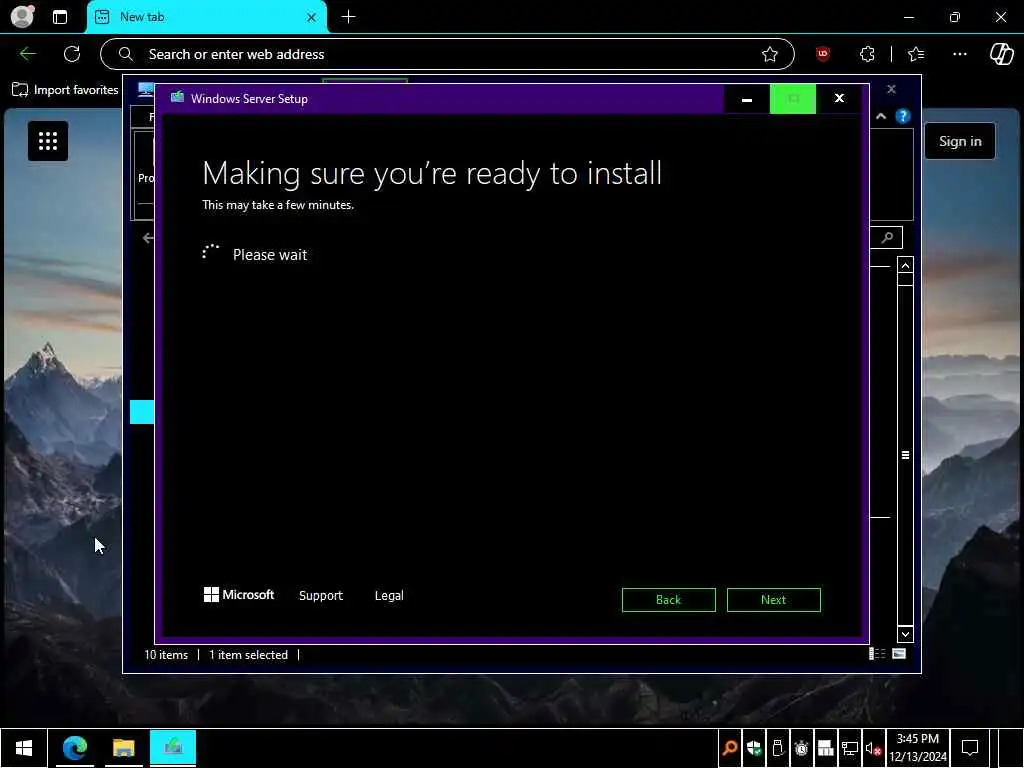Click the Edge profile avatar icon
The width and height of the screenshot is (1024, 768).
click(x=22, y=17)
